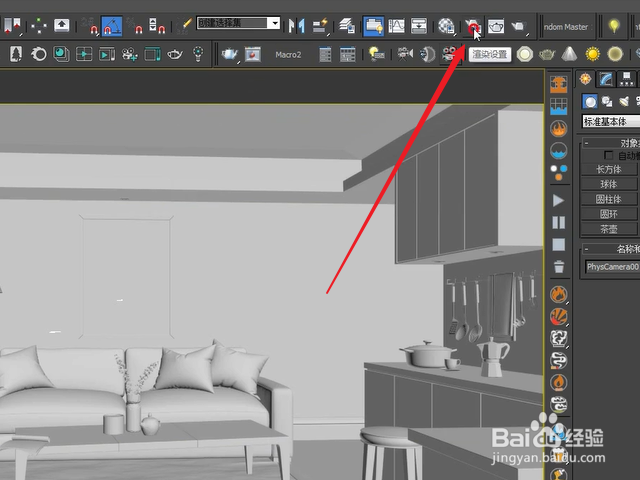Click the octagonal light disk icon

[x=524, y=54]
